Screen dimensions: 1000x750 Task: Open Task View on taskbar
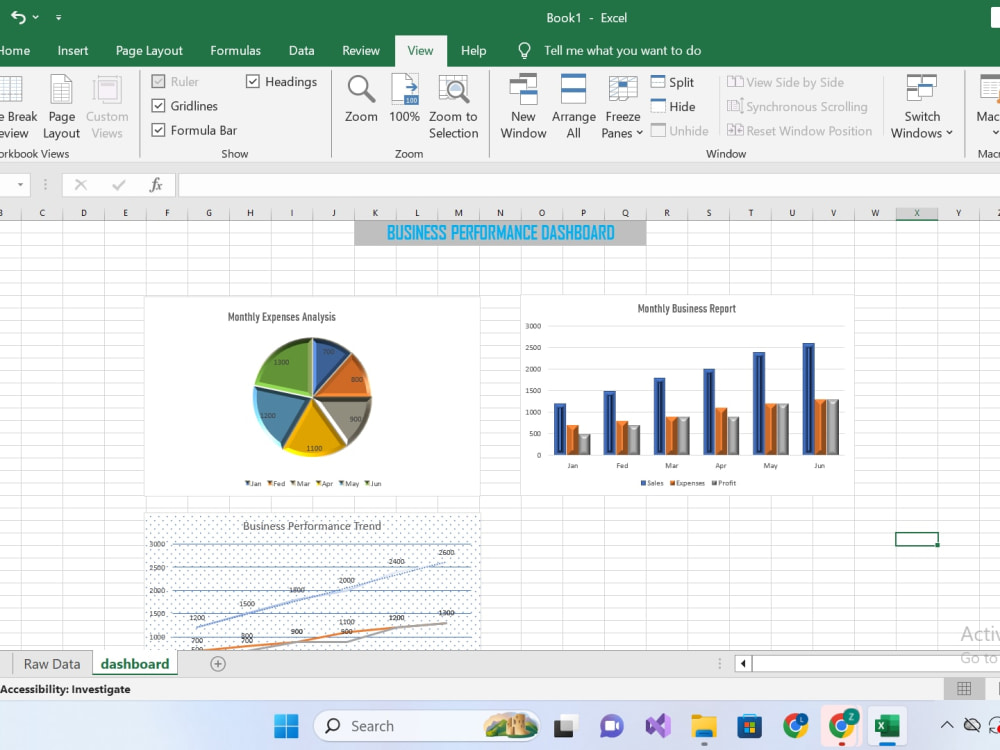[564, 726]
